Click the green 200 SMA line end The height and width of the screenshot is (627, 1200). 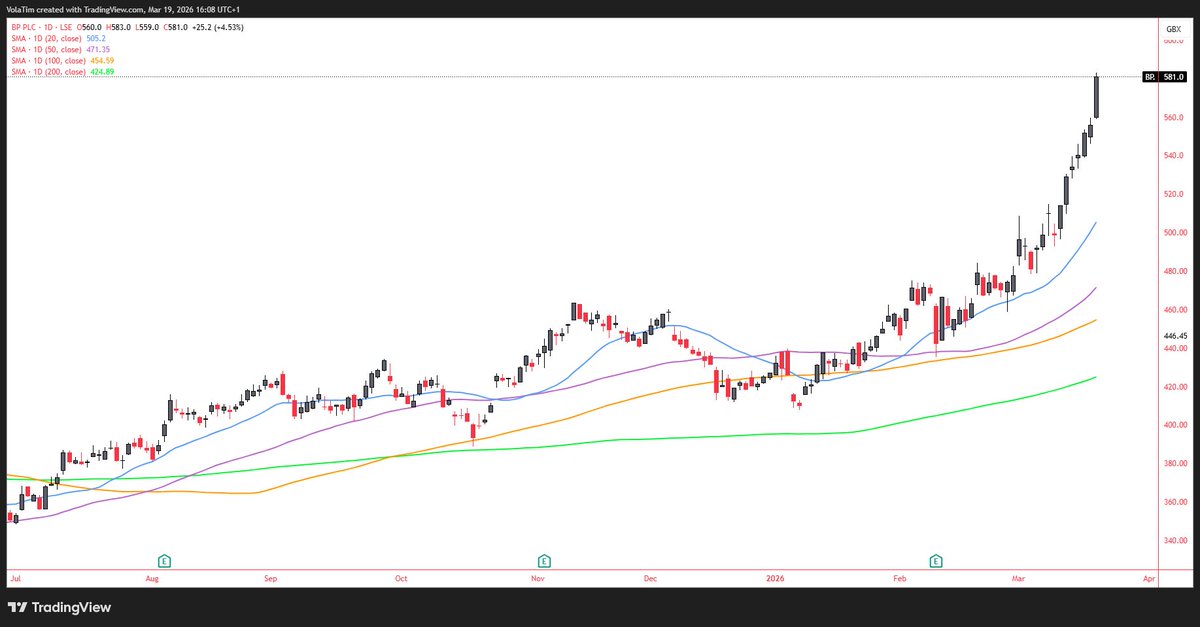[1096, 377]
